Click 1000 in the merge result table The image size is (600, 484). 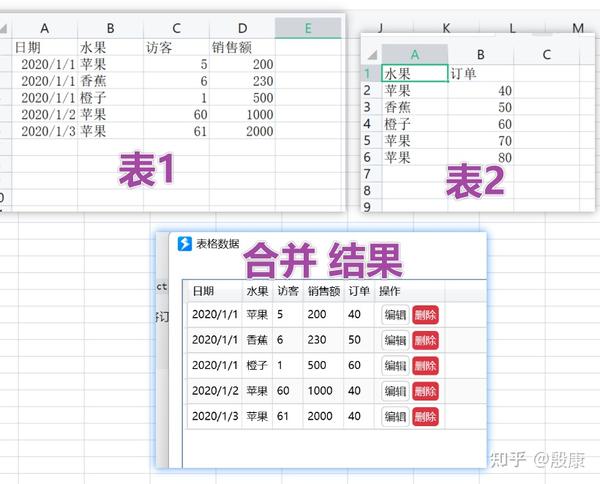[x=320, y=391]
